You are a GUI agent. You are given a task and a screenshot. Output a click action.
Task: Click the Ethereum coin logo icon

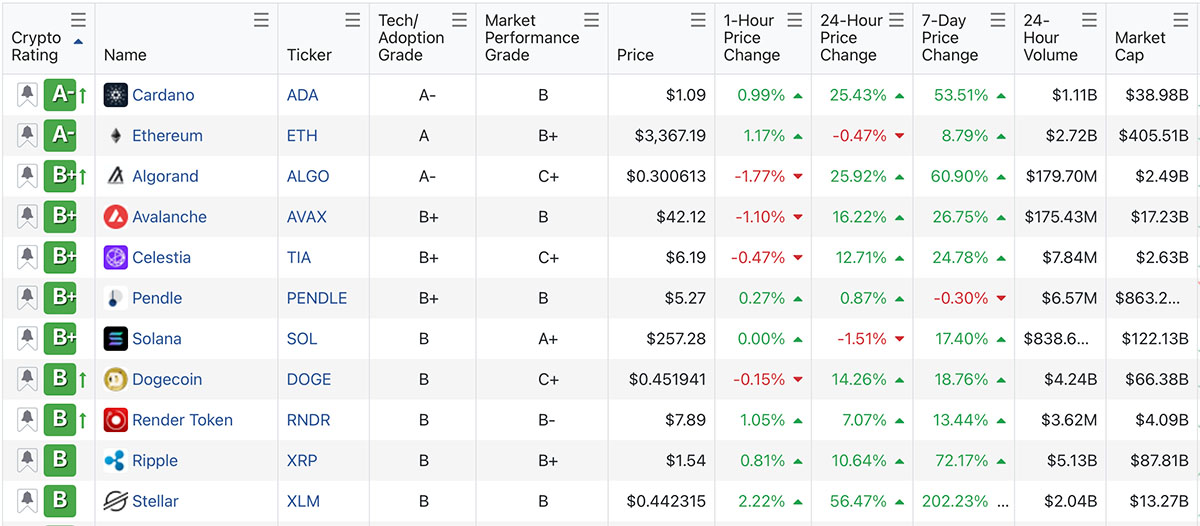(x=116, y=136)
